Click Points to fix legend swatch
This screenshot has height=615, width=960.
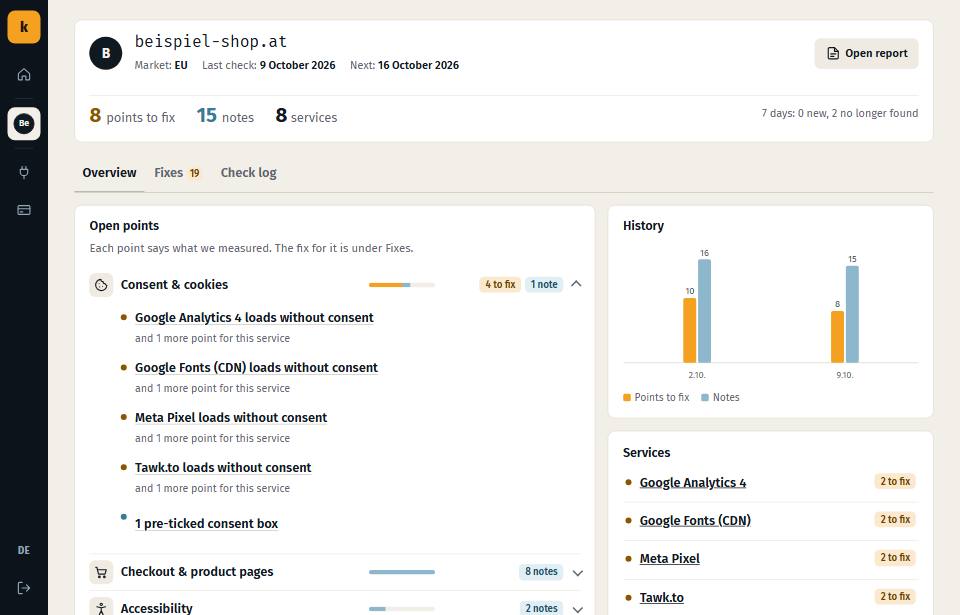pyautogui.click(x=627, y=398)
